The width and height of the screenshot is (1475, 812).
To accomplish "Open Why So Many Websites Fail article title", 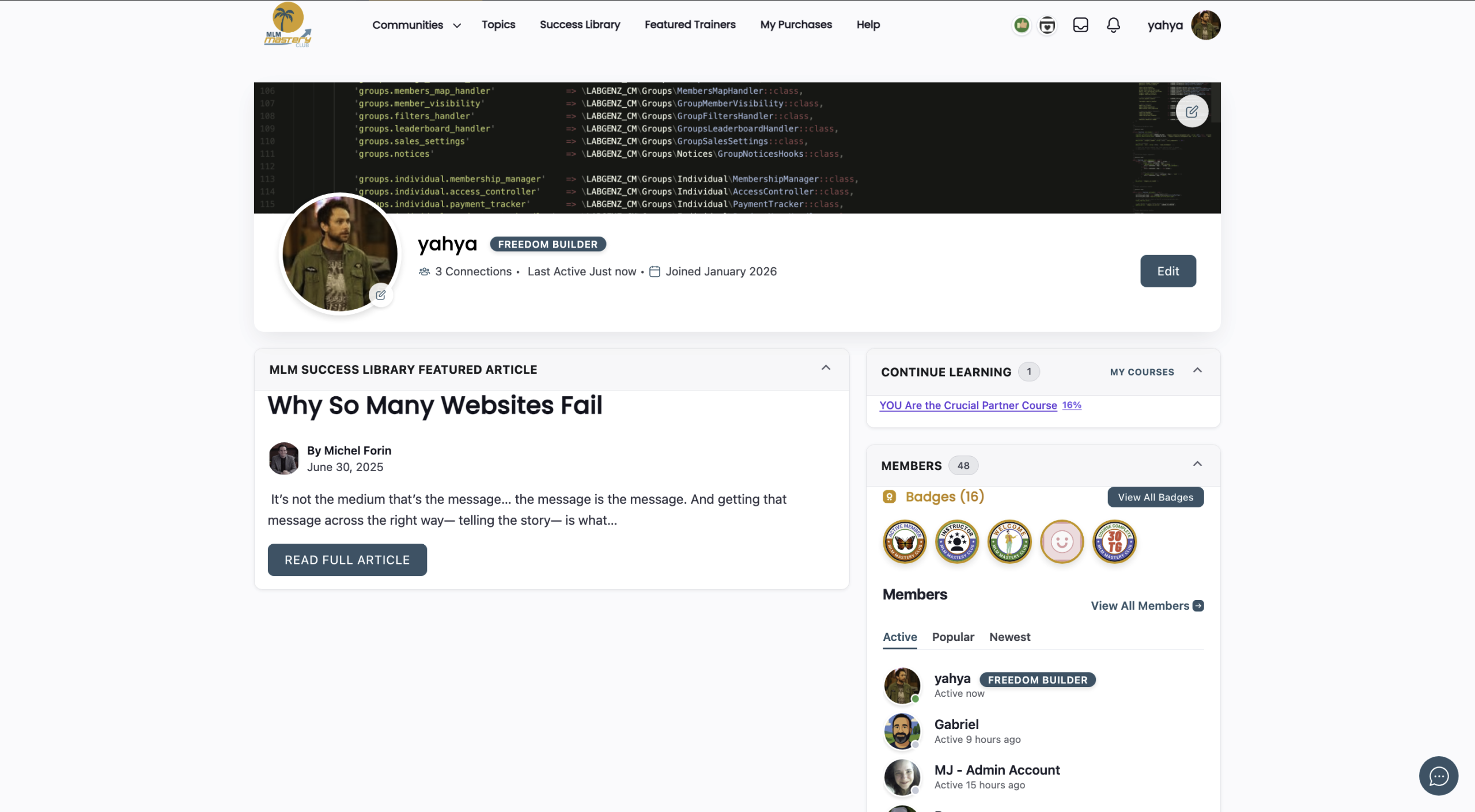I will point(435,405).
